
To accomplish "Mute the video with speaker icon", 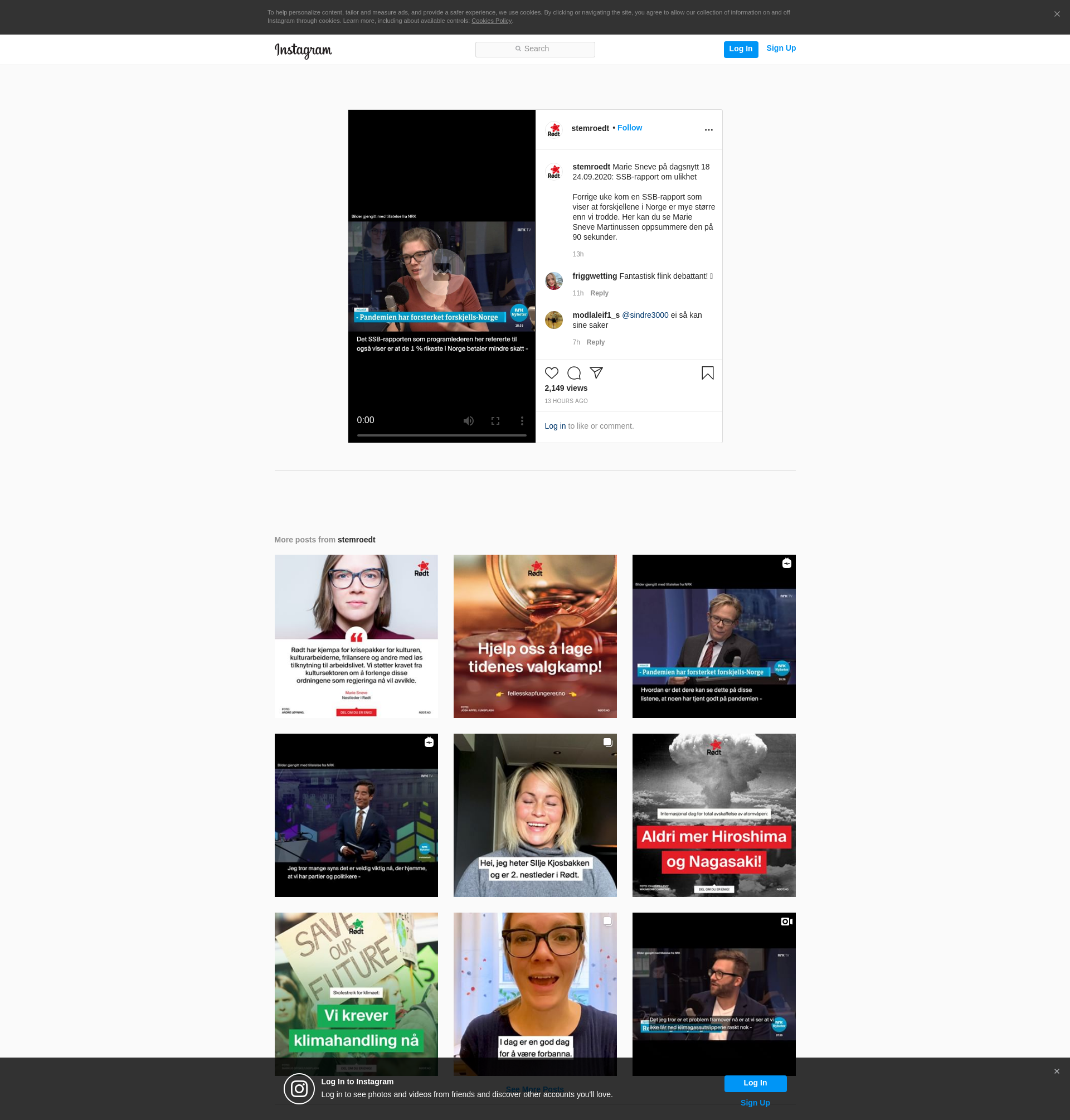I will pos(468,421).
